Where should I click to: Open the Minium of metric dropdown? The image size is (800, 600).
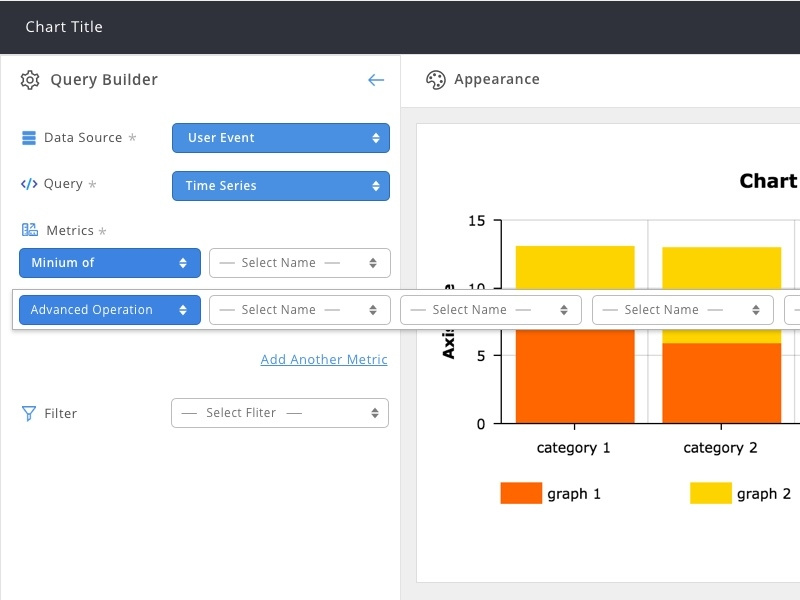pyautogui.click(x=110, y=263)
